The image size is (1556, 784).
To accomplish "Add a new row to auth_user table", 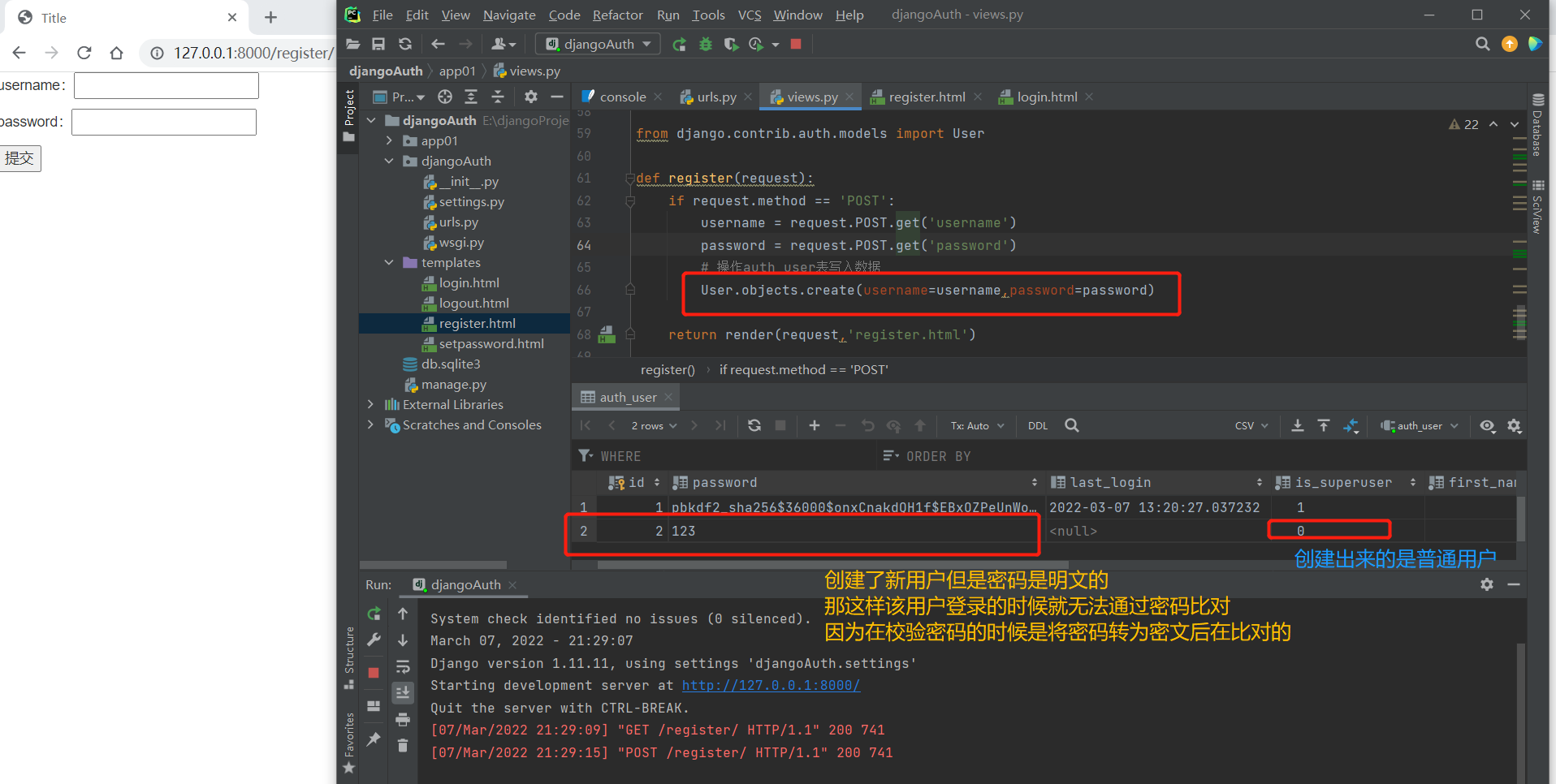I will pyautogui.click(x=815, y=425).
